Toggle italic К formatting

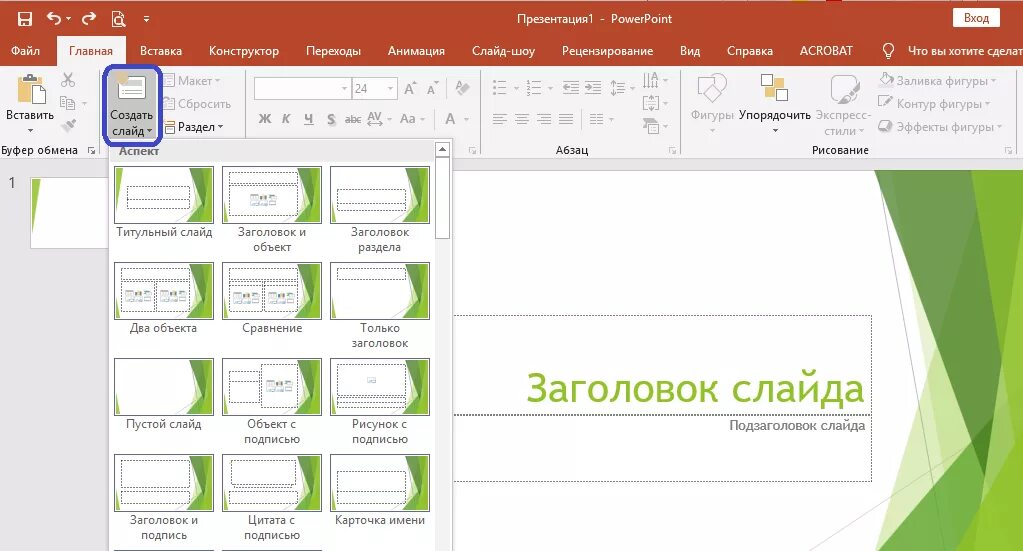tap(286, 119)
